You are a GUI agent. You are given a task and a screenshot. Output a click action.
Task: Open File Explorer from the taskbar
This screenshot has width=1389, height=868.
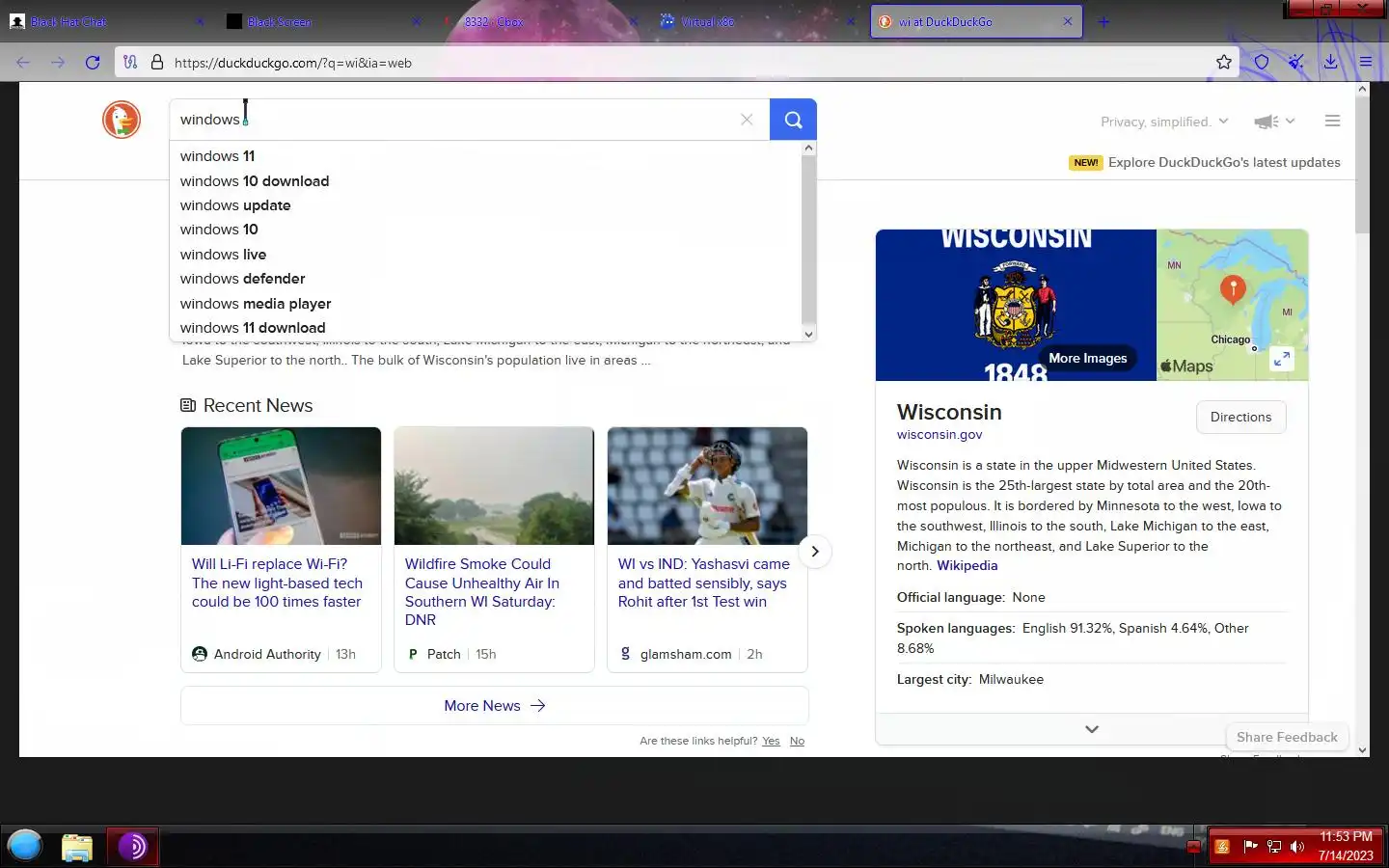click(x=77, y=847)
